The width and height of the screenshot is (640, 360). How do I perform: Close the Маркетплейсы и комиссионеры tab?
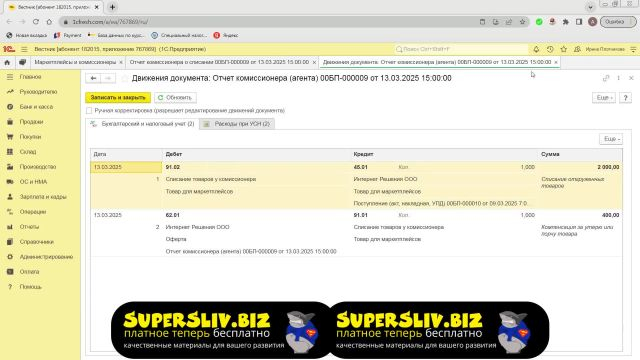121,62
